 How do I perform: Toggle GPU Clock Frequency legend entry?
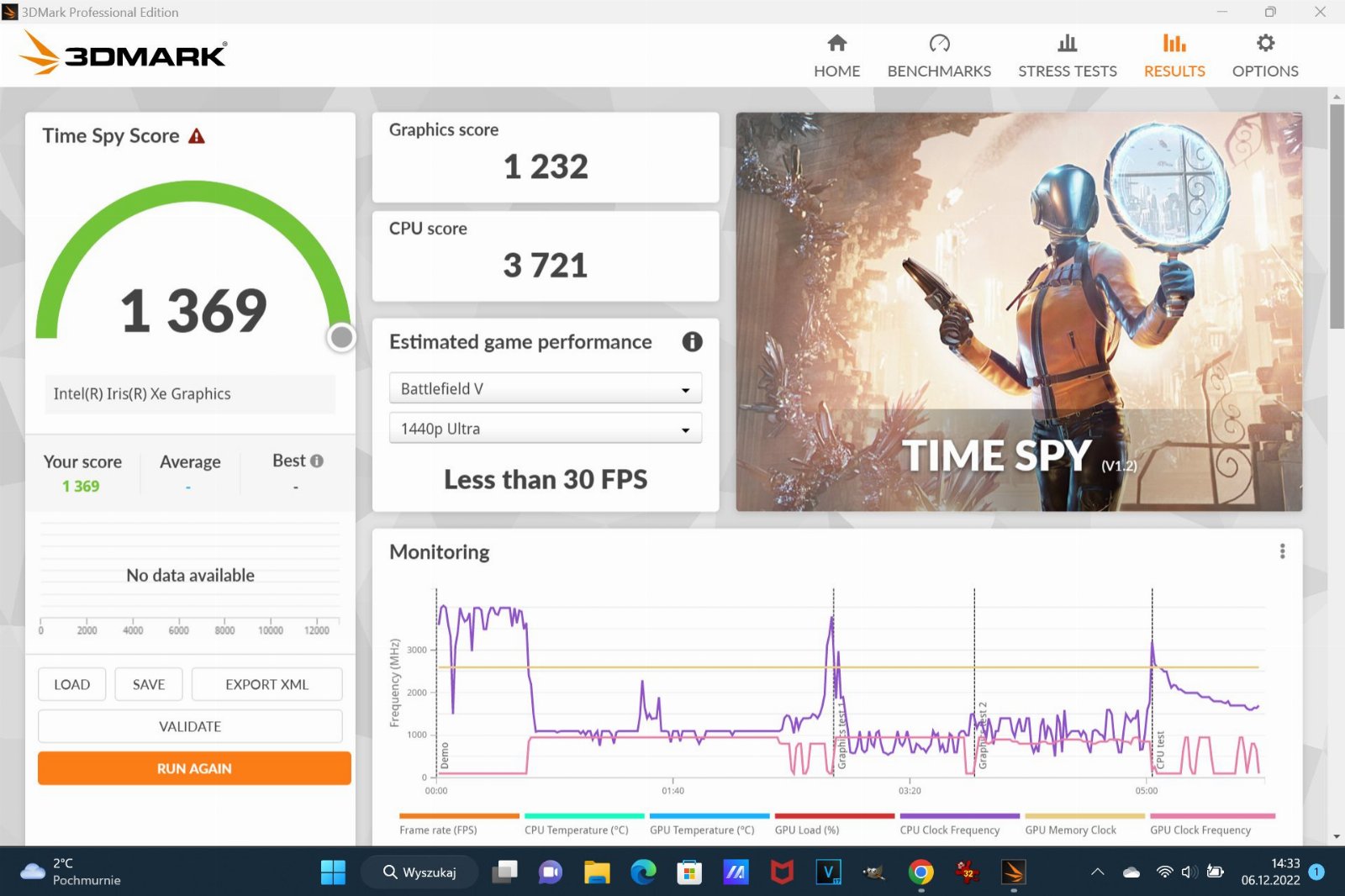coord(1212,825)
